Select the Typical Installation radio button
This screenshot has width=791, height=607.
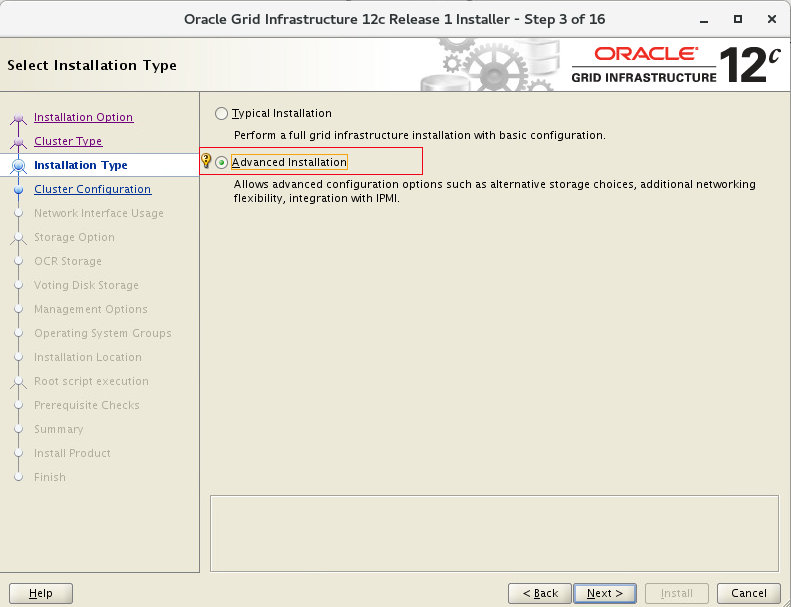click(221, 114)
